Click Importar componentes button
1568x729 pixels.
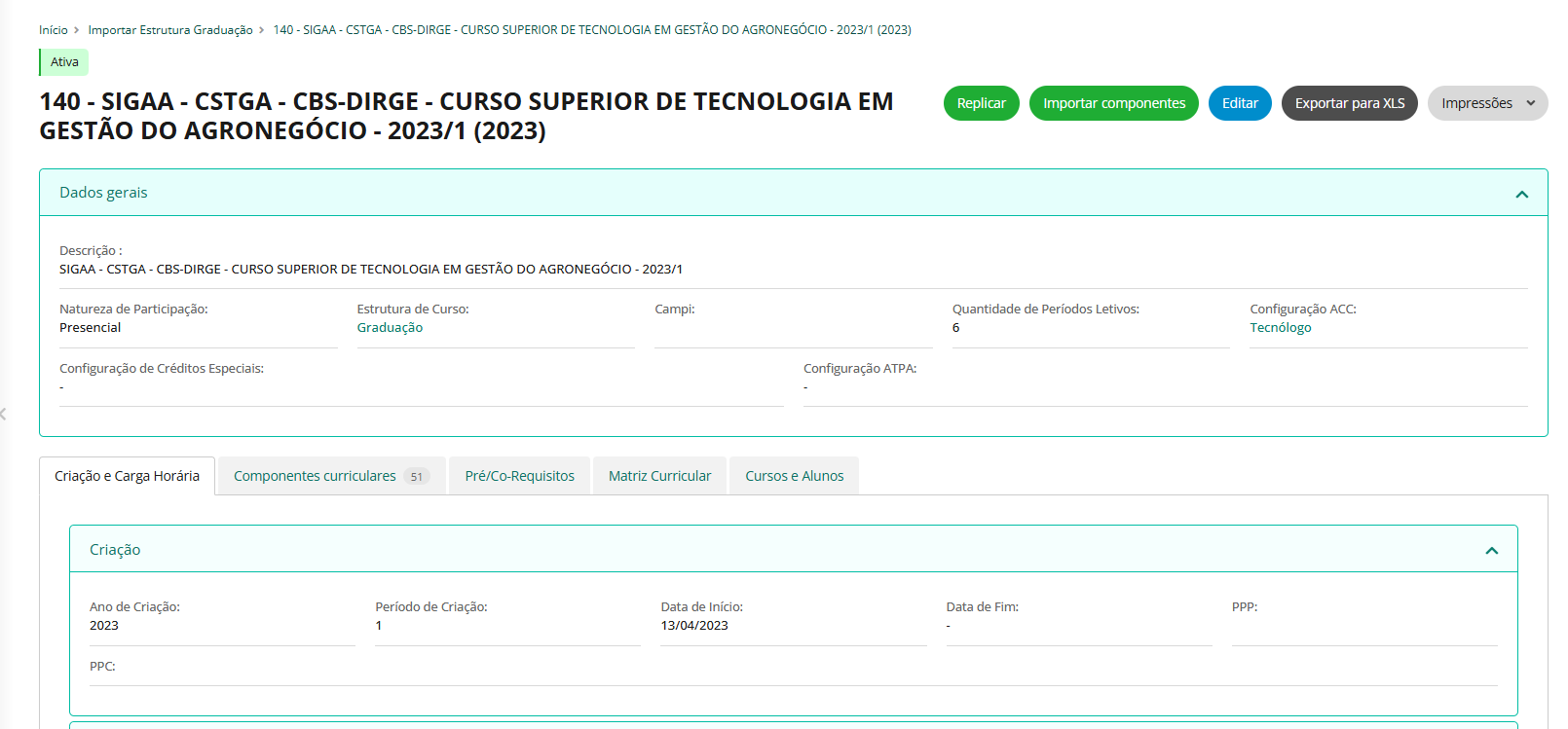pos(1114,103)
